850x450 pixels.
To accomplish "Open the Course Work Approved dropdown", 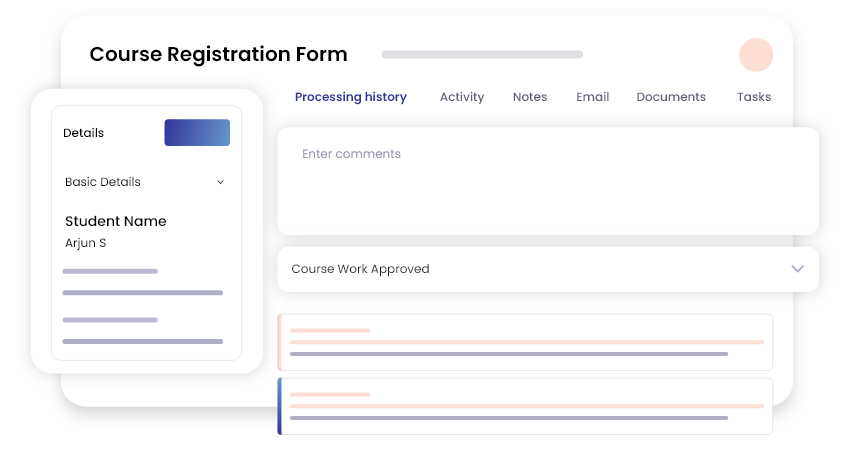I will pyautogui.click(x=548, y=269).
